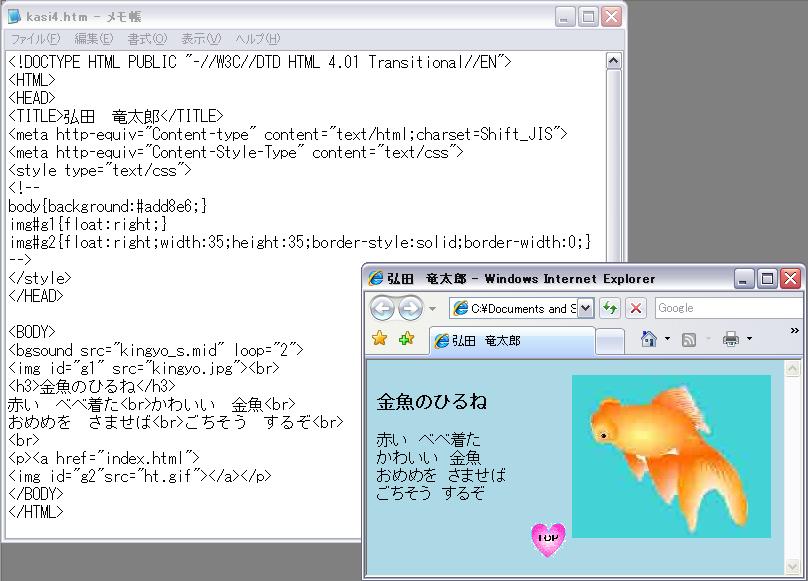
Task: Select the 弘田 竜太郎 browser tab
Action: point(512,340)
